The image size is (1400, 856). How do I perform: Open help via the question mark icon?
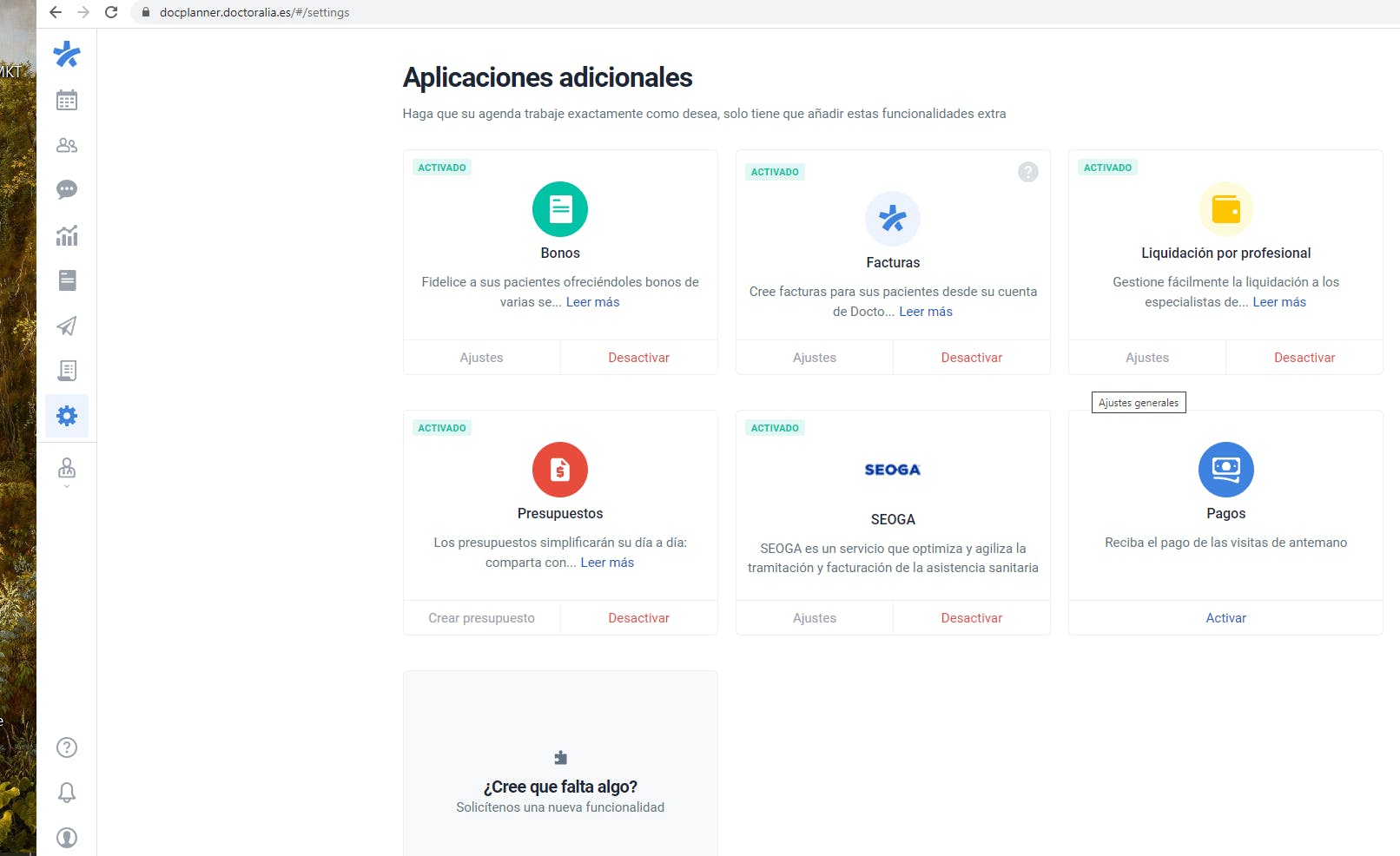tap(66, 747)
